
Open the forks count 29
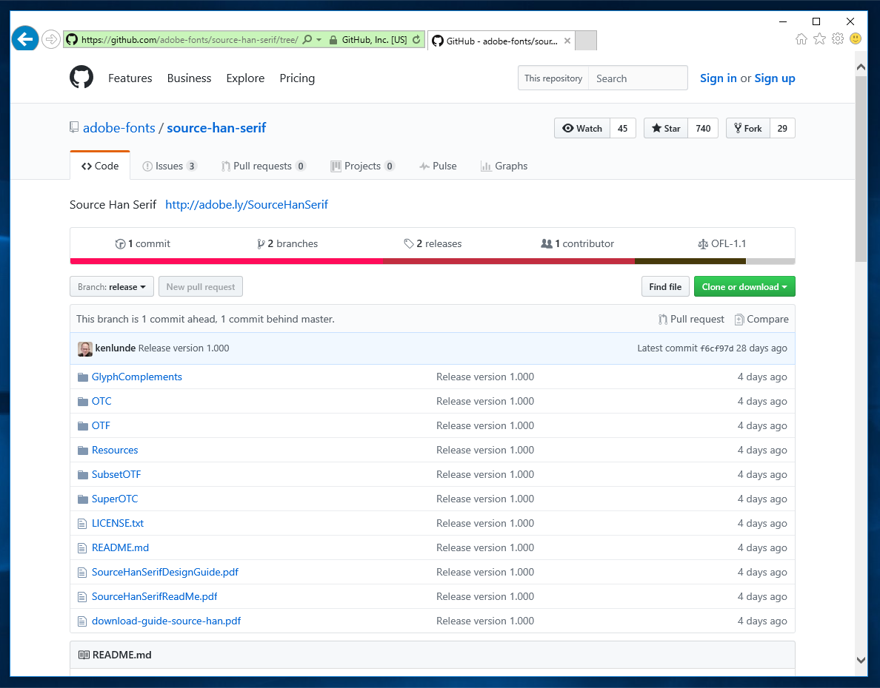782,129
